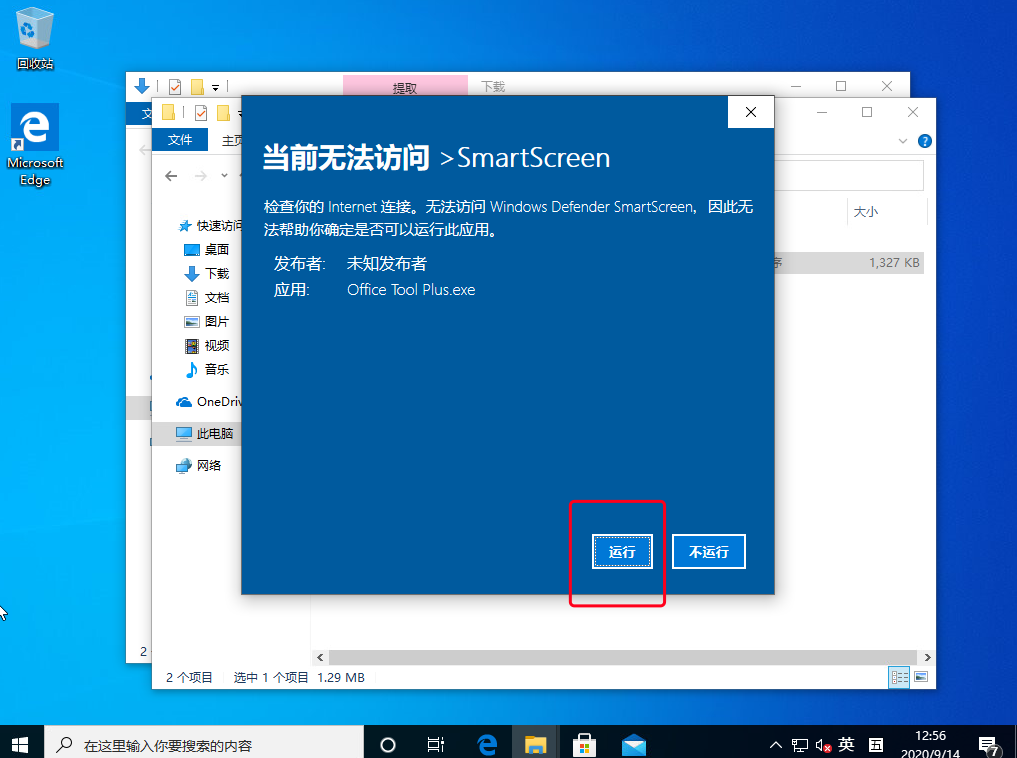The height and width of the screenshot is (758, 1017).
Task: Go back using Explorer back arrow
Action: [171, 176]
